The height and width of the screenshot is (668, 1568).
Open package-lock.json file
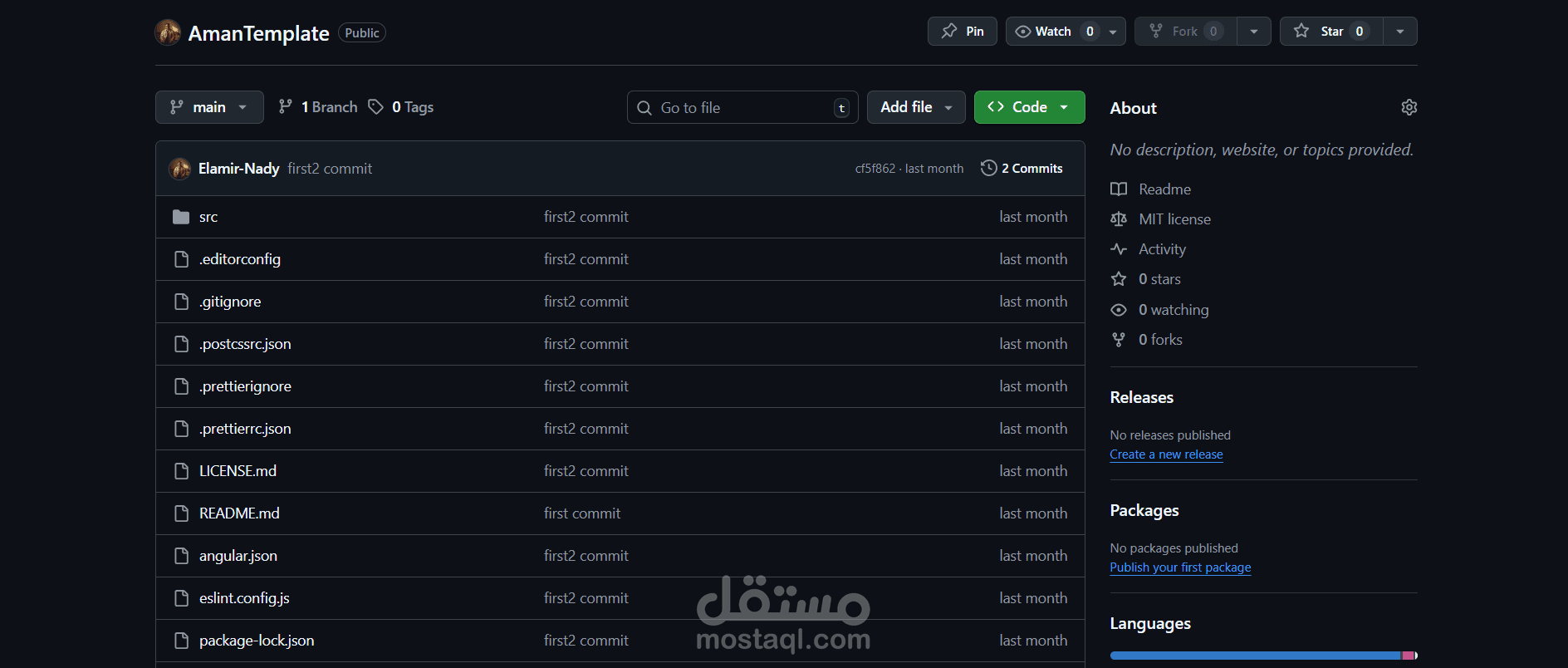tap(257, 641)
